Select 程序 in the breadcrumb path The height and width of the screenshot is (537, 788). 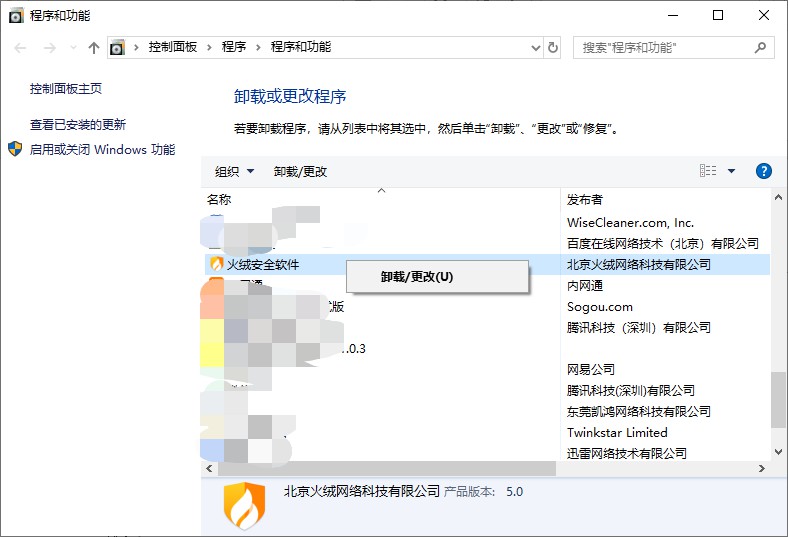click(x=234, y=47)
